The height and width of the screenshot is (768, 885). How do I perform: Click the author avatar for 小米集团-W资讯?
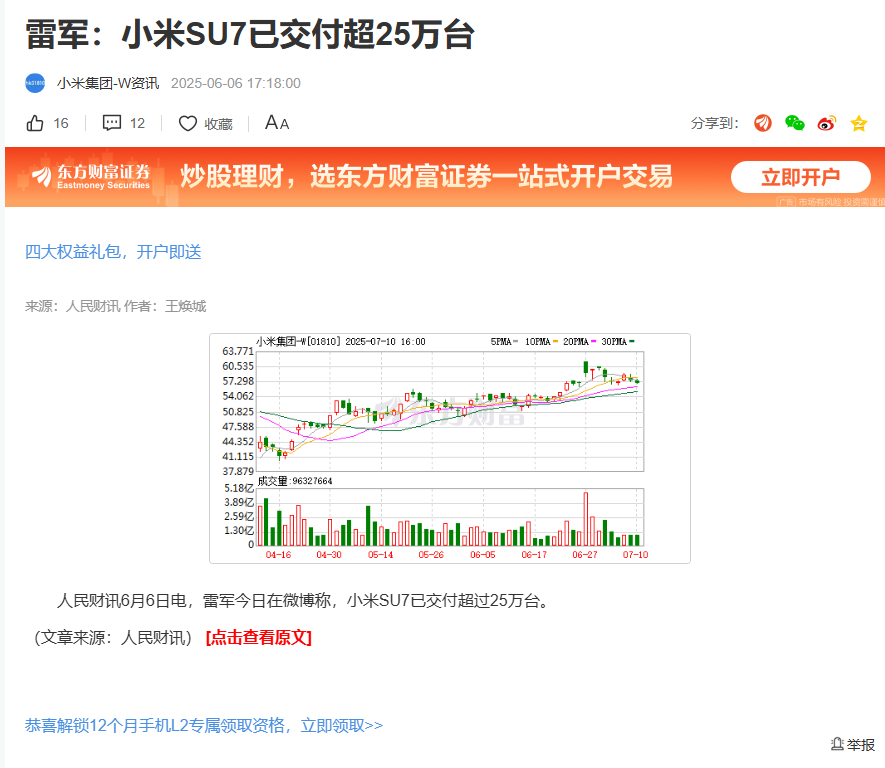click(35, 83)
